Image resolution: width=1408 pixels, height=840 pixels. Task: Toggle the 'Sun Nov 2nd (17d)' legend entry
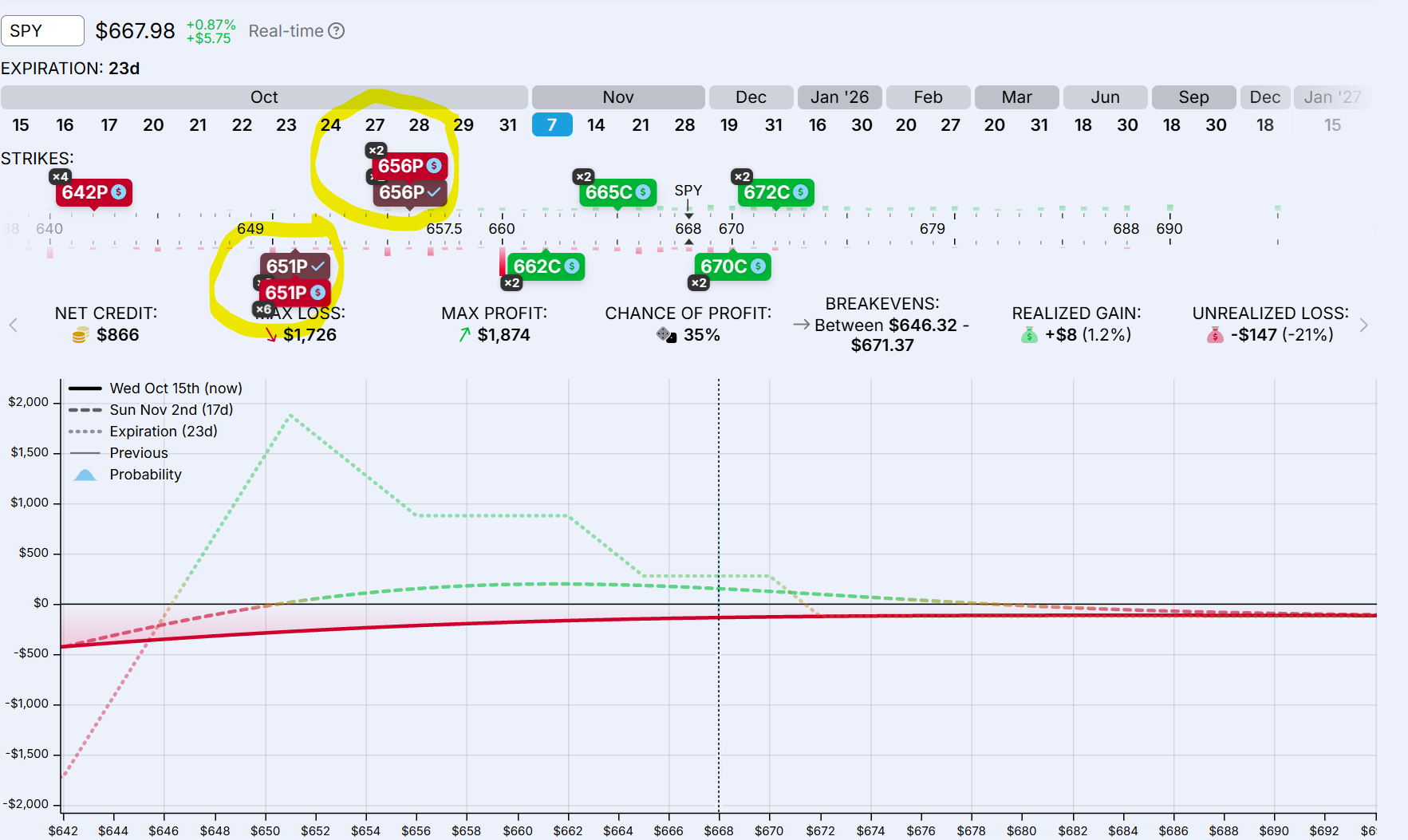[x=151, y=410]
